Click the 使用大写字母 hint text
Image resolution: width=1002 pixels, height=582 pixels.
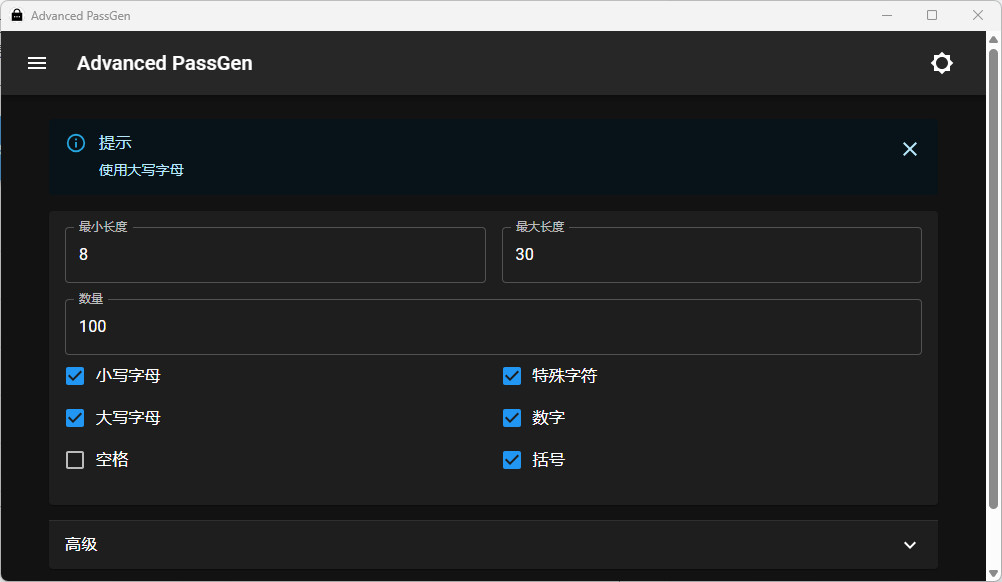(141, 170)
